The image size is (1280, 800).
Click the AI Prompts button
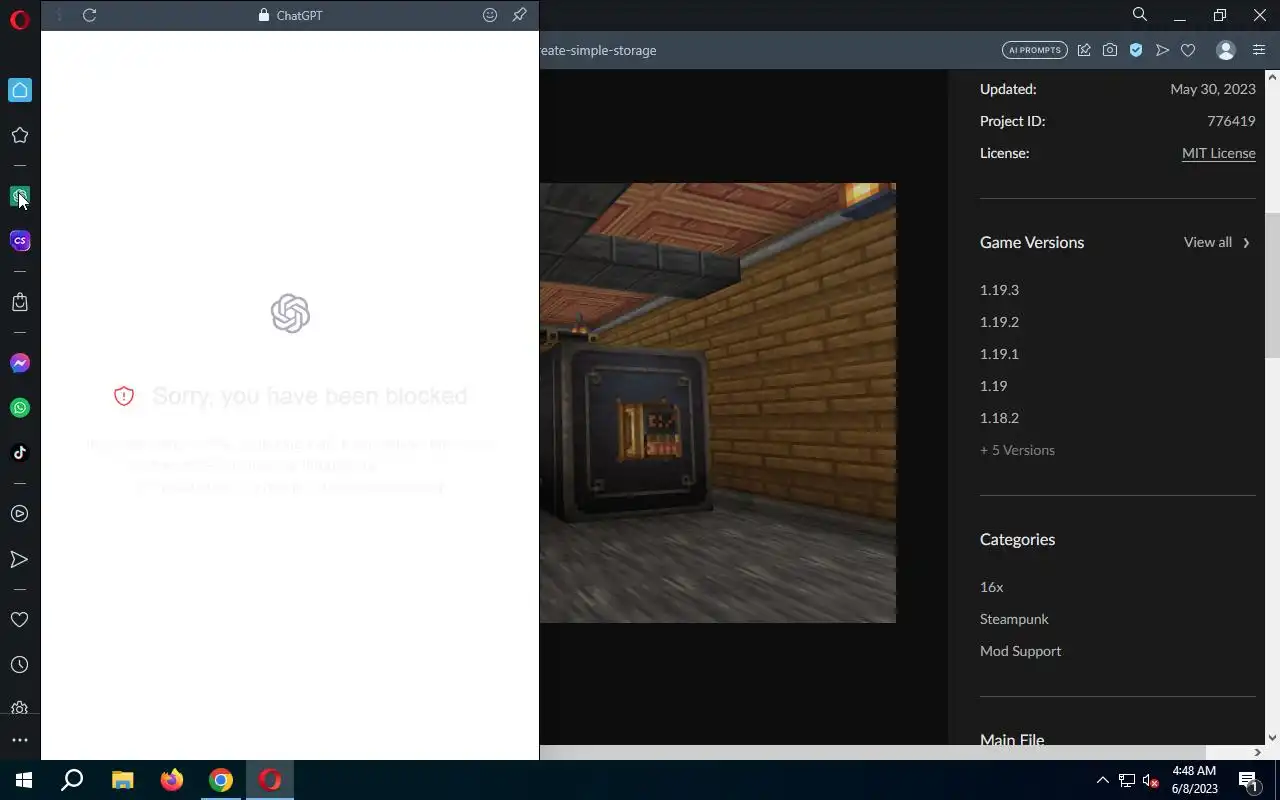[x=1035, y=50]
